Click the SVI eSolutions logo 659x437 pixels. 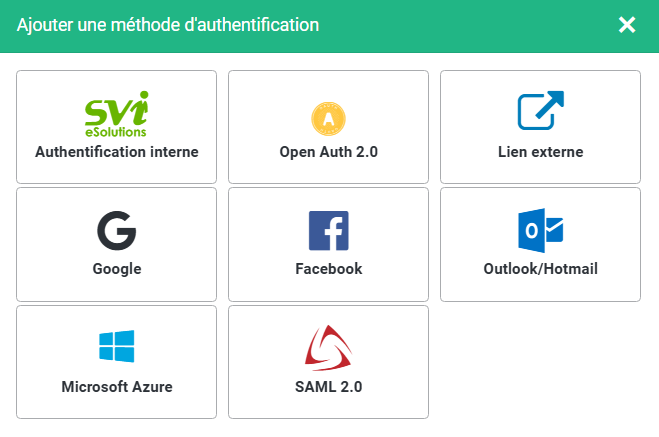pos(116,114)
